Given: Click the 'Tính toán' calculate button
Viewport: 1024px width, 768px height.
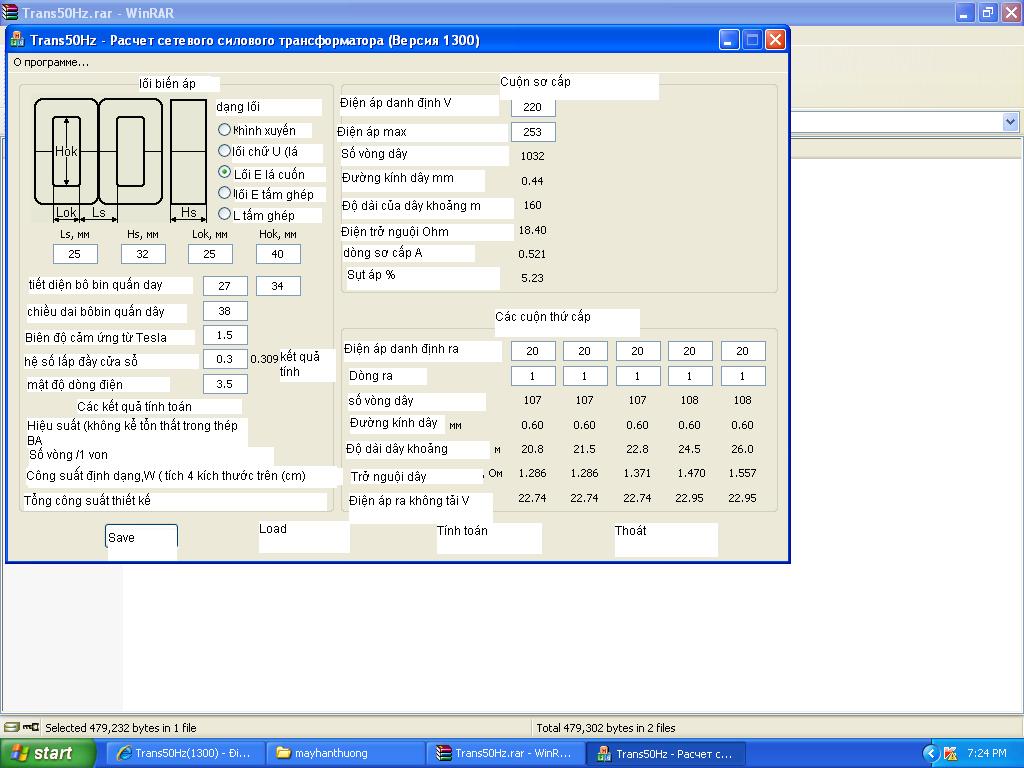Looking at the screenshot, I should click(488, 537).
